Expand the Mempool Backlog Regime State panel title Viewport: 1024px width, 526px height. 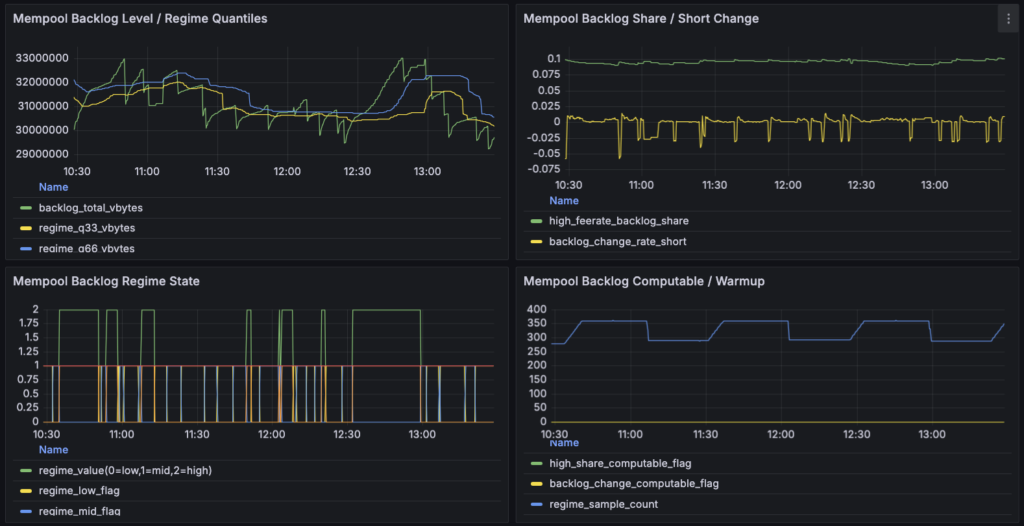coord(106,281)
